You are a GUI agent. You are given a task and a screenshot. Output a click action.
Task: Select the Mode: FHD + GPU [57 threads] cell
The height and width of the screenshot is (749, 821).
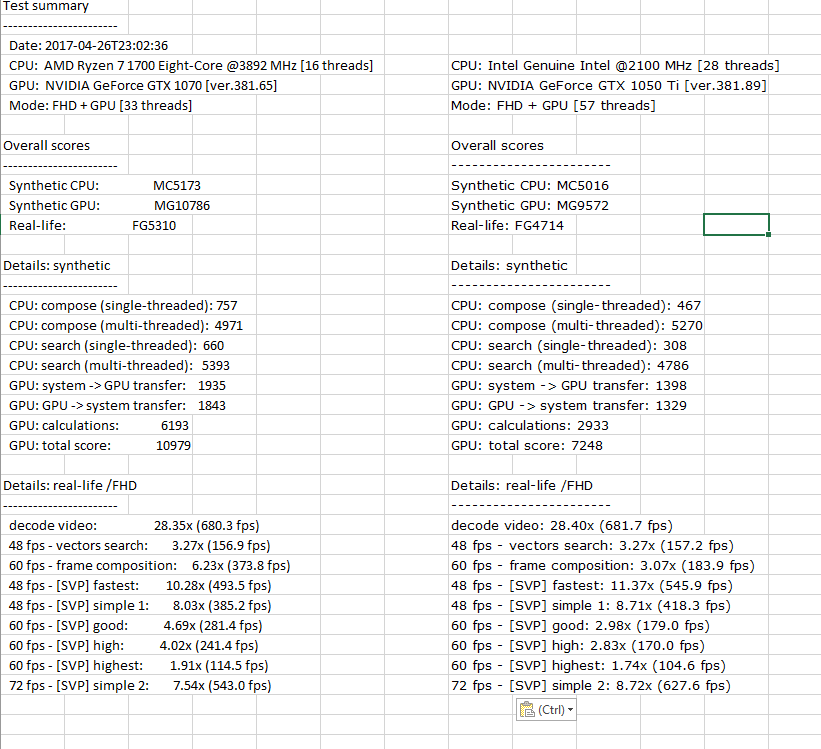tap(553, 105)
